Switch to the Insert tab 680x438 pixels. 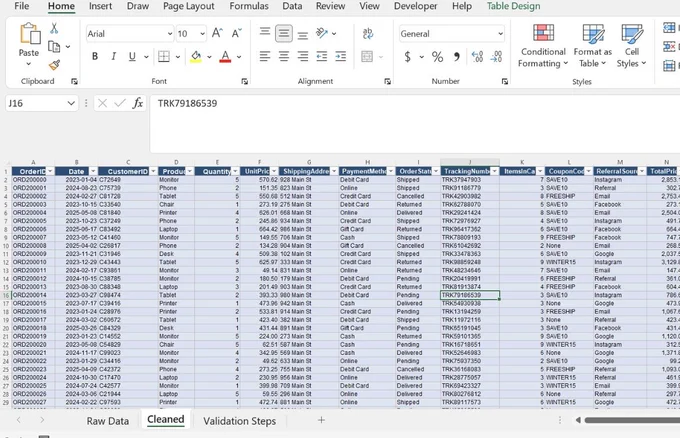(100, 6)
